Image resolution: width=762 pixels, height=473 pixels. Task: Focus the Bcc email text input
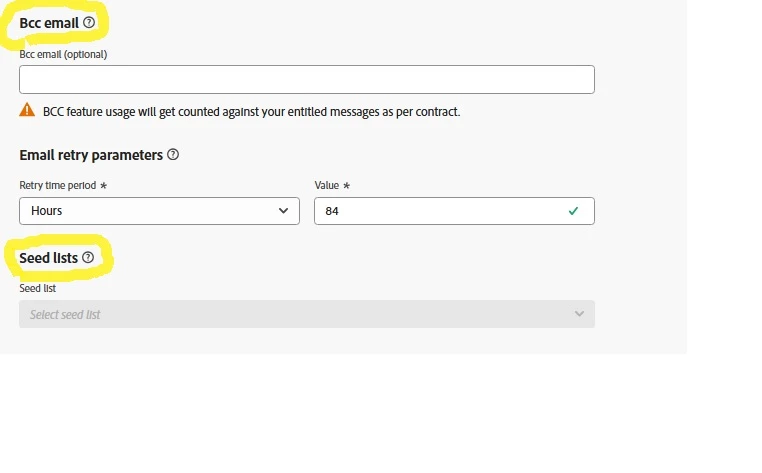click(x=306, y=80)
